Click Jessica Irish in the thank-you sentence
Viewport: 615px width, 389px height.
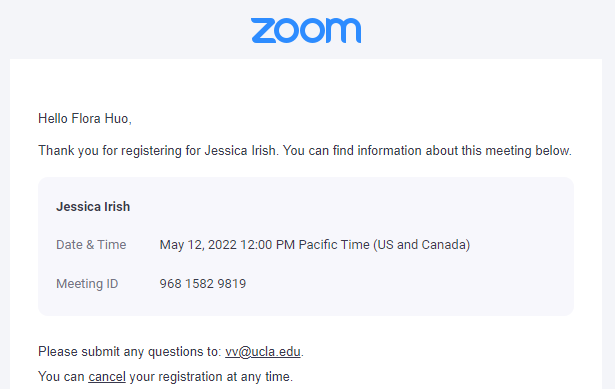(240, 151)
